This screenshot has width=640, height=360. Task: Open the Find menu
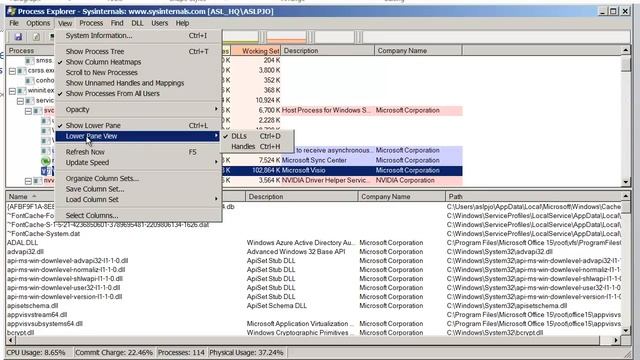117,23
